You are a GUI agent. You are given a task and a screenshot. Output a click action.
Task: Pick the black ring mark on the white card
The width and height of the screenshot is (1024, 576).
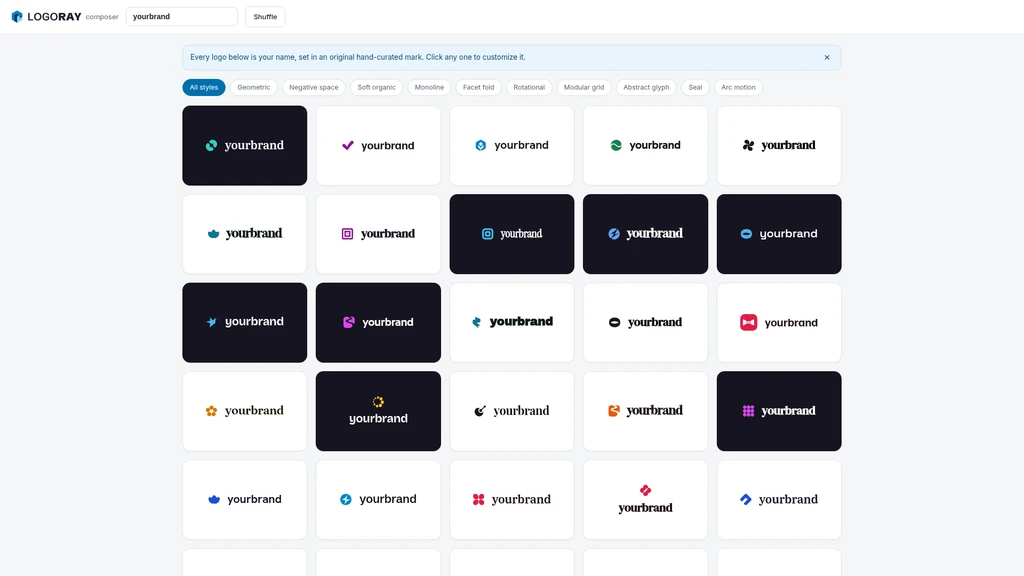point(615,323)
